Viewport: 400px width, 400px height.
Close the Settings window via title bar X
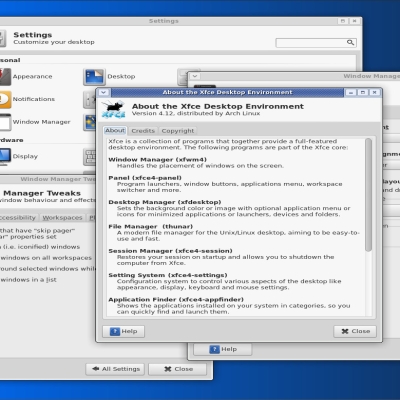[355, 21]
